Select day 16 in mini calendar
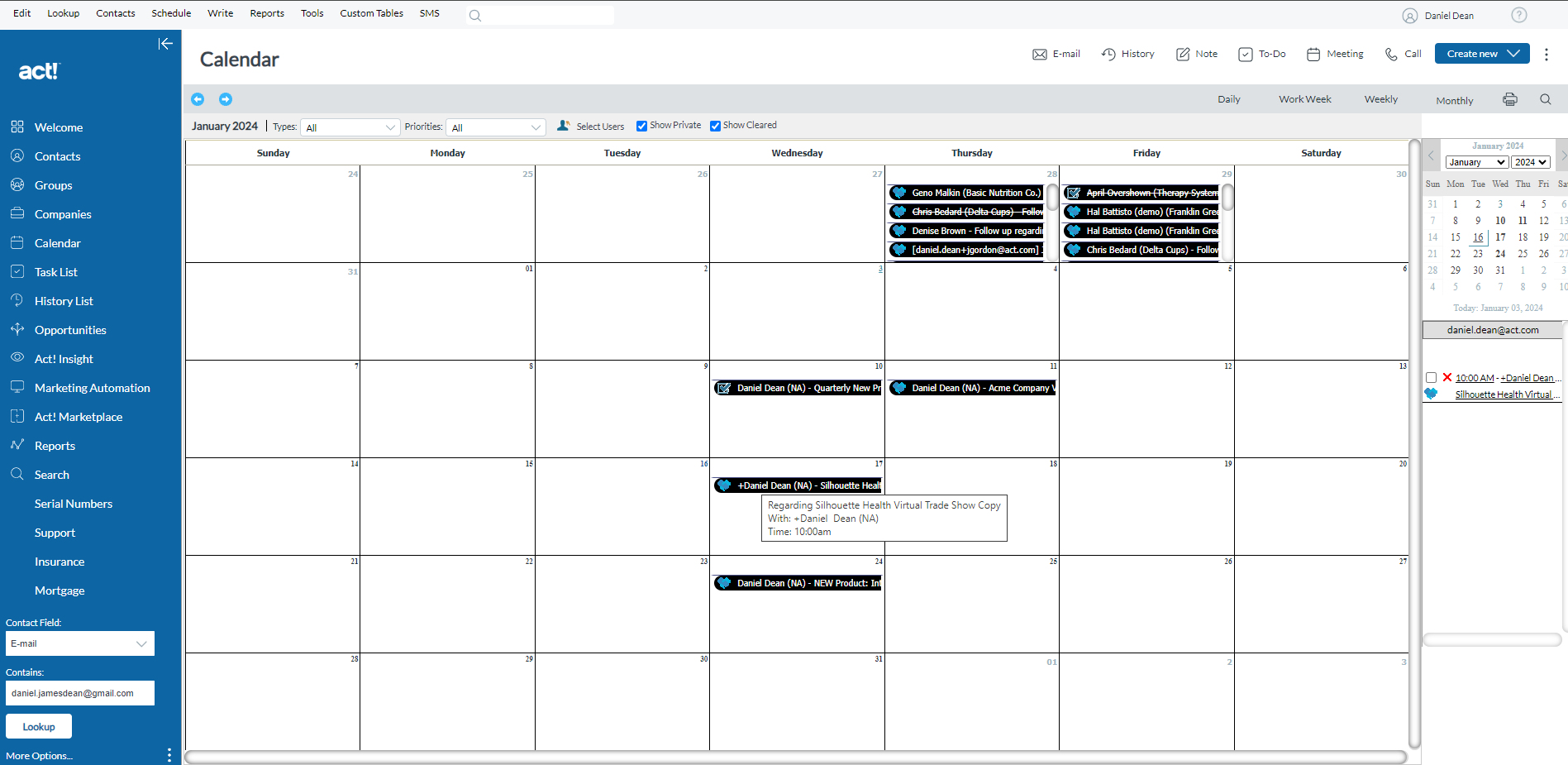The height and width of the screenshot is (765, 1568). 1478,237
